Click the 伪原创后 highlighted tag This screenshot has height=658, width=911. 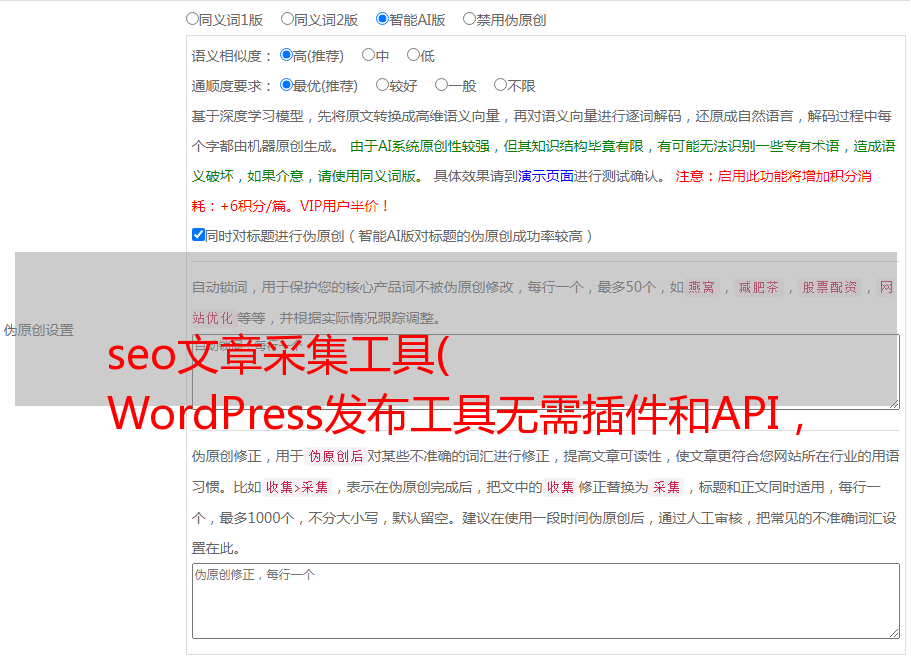335,456
